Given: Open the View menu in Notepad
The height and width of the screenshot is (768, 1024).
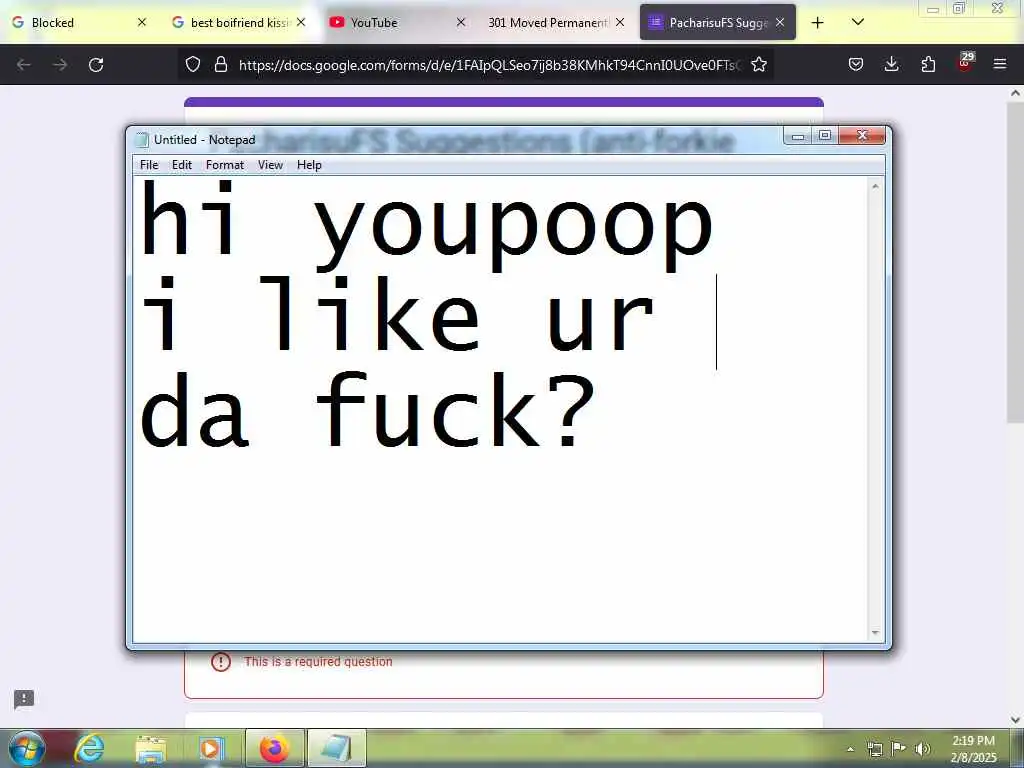Looking at the screenshot, I should point(270,165).
